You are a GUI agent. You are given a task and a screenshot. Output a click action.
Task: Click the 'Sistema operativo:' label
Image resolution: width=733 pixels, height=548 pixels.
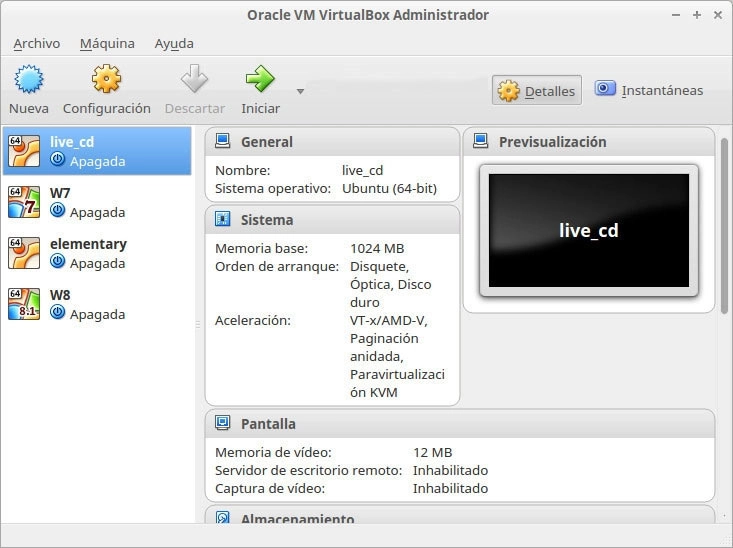[273, 189]
